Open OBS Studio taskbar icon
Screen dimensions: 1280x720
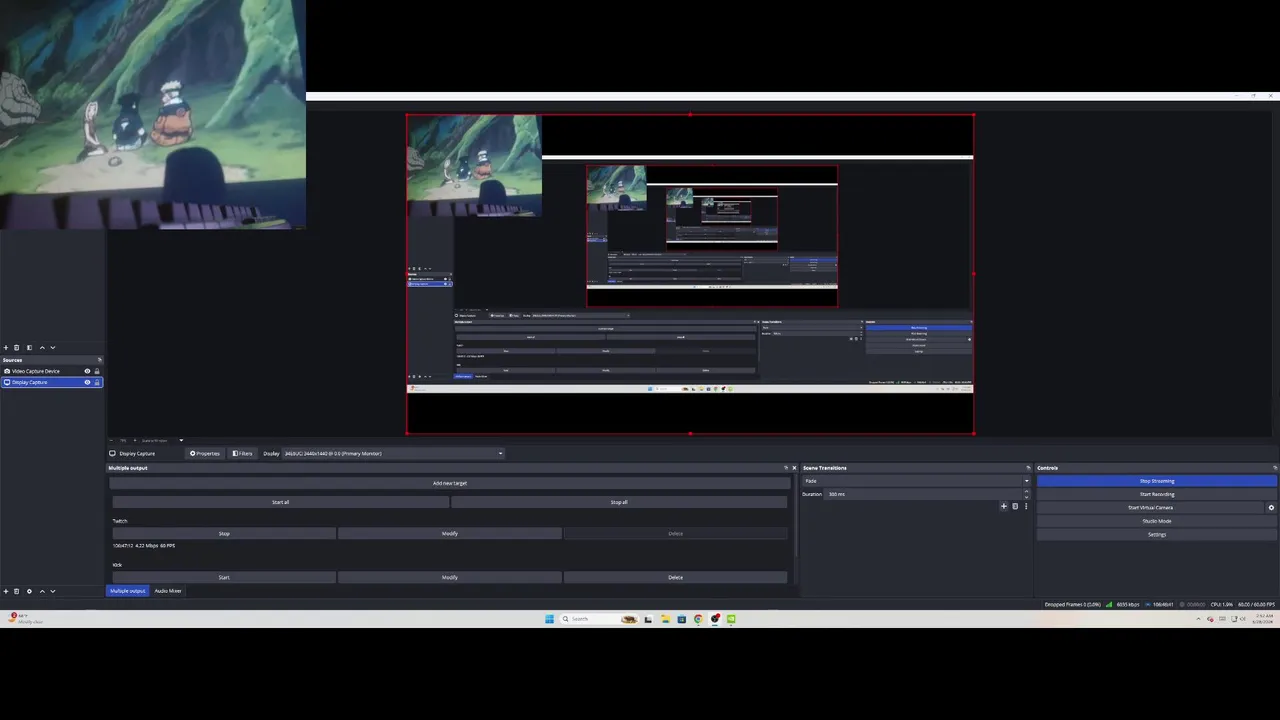(715, 619)
